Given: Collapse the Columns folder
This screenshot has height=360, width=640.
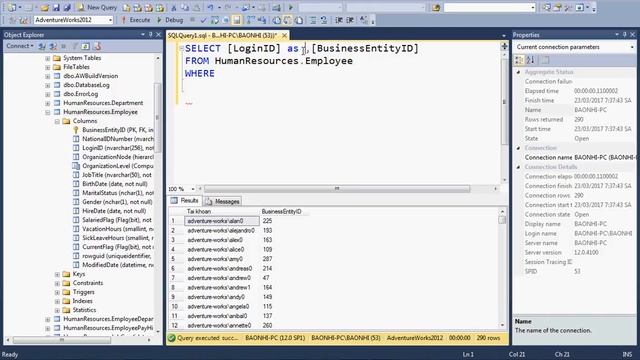Looking at the screenshot, I should point(57,121).
